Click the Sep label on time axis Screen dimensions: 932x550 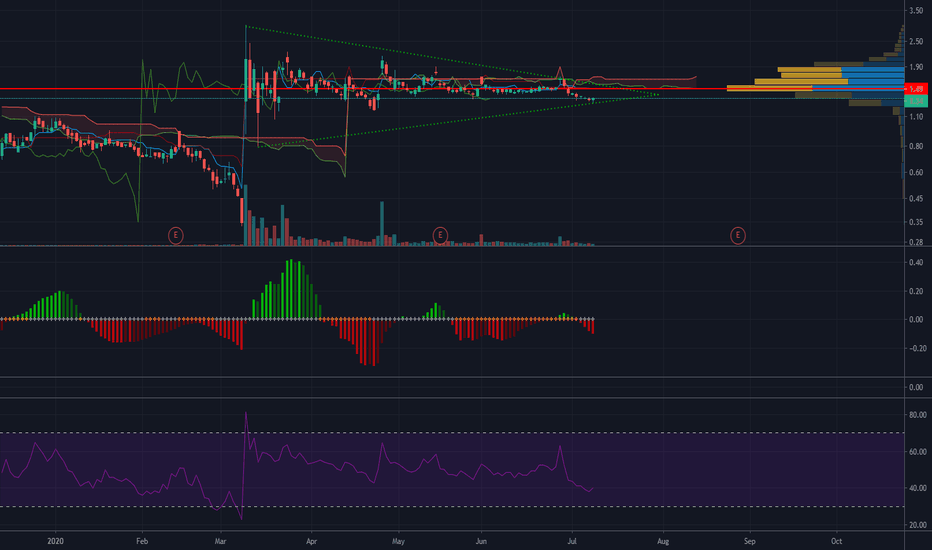750,541
